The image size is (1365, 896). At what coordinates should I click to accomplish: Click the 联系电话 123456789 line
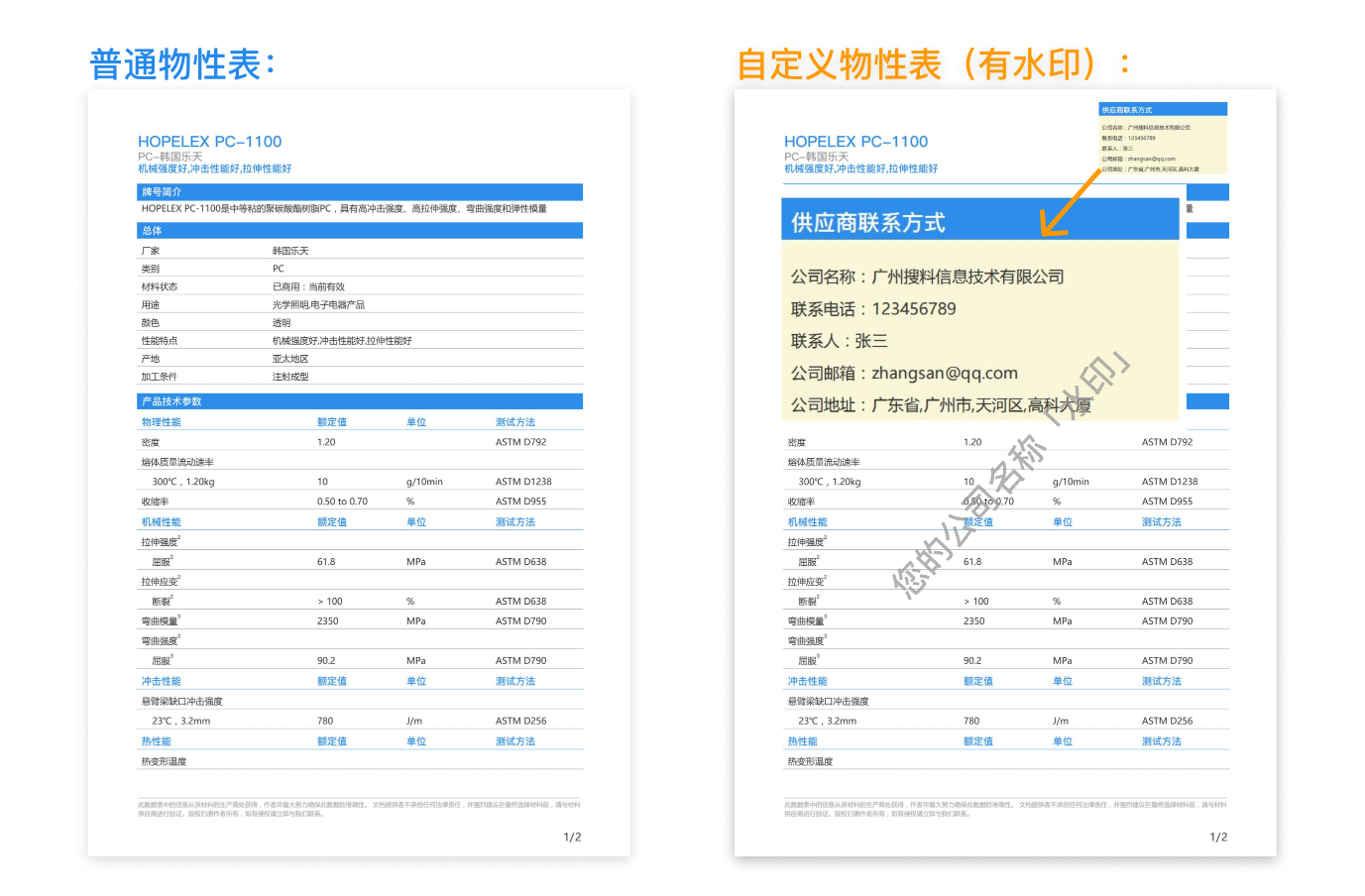tap(873, 309)
